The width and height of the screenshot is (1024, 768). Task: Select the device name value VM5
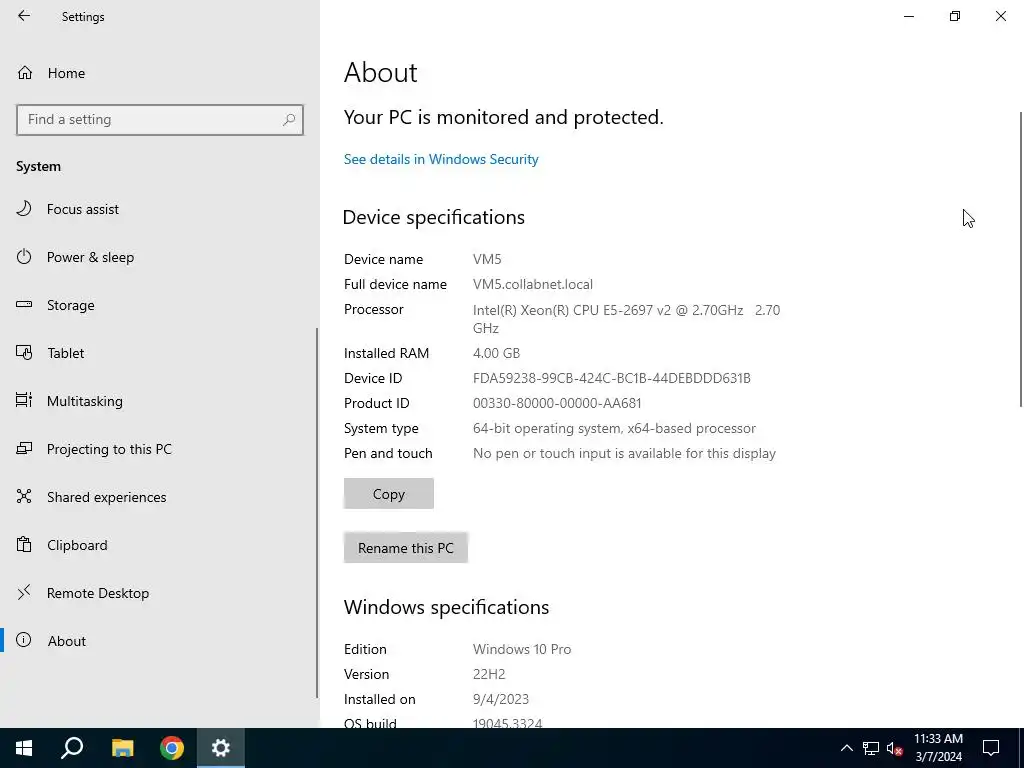pyautogui.click(x=487, y=259)
